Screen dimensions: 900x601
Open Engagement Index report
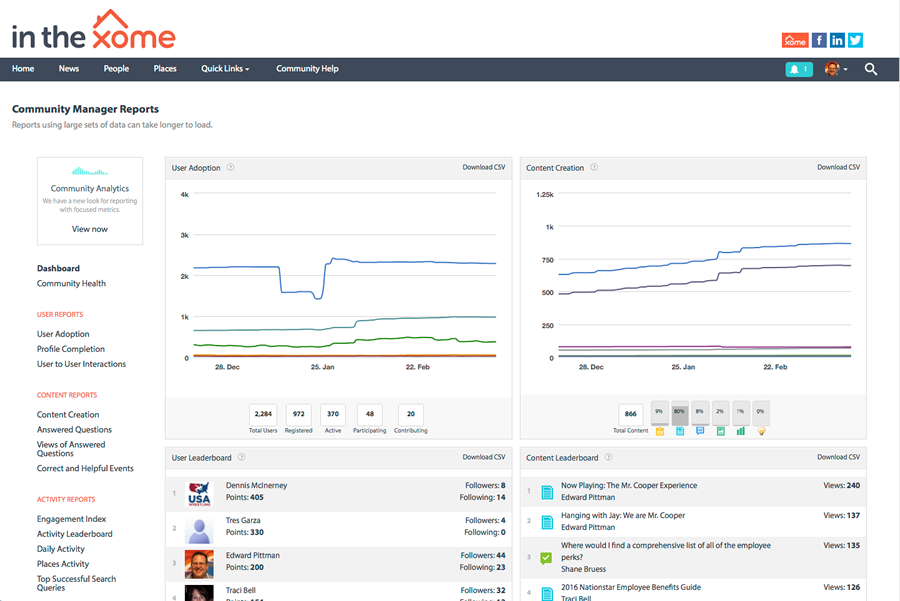click(x=71, y=519)
